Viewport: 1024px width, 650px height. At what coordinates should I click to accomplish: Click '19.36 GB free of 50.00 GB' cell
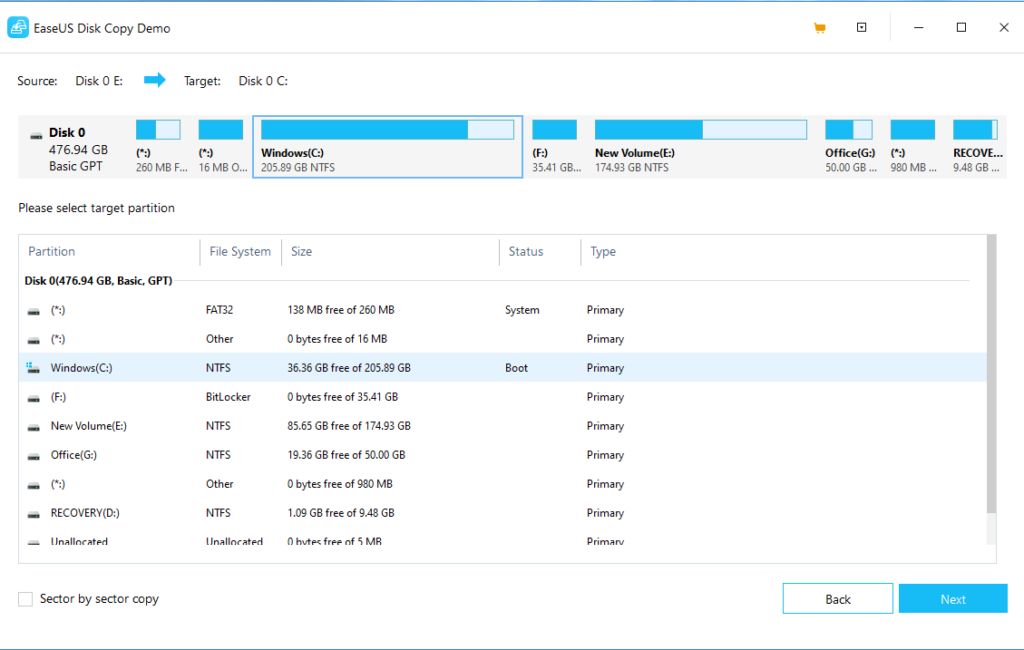pos(346,455)
